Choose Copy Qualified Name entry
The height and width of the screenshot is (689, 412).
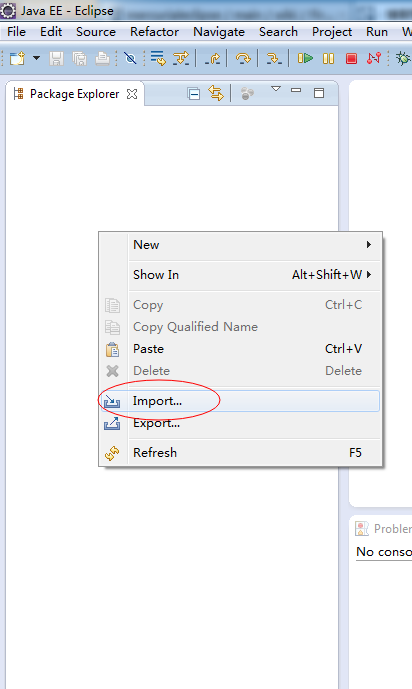(x=240, y=327)
